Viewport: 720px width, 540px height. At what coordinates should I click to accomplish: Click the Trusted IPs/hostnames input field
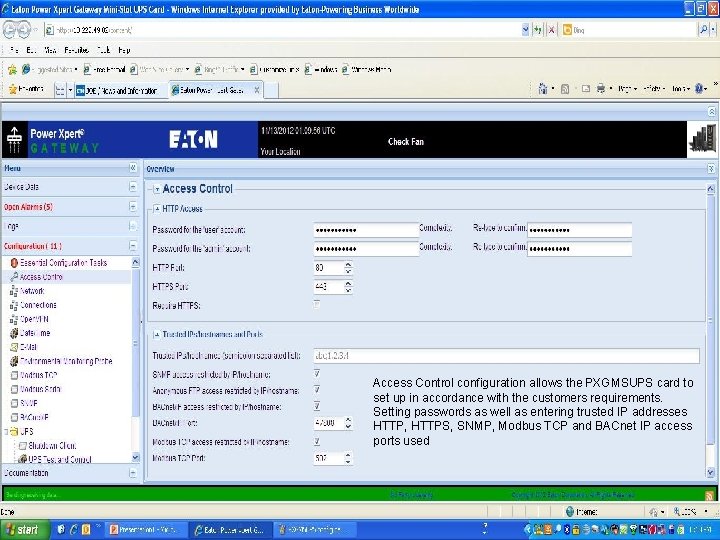506,356
